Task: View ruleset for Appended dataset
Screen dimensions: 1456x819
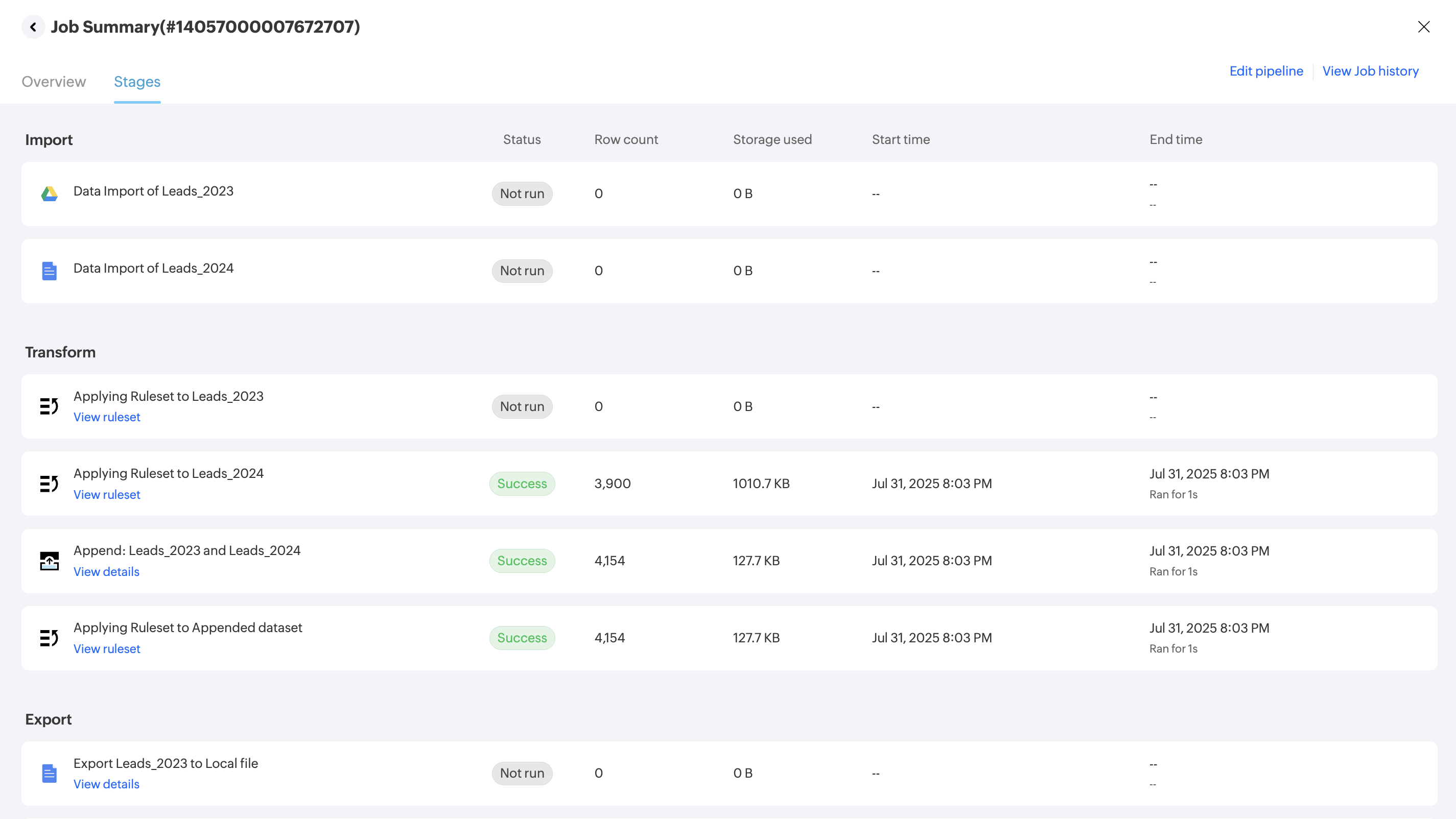Action: (x=107, y=648)
